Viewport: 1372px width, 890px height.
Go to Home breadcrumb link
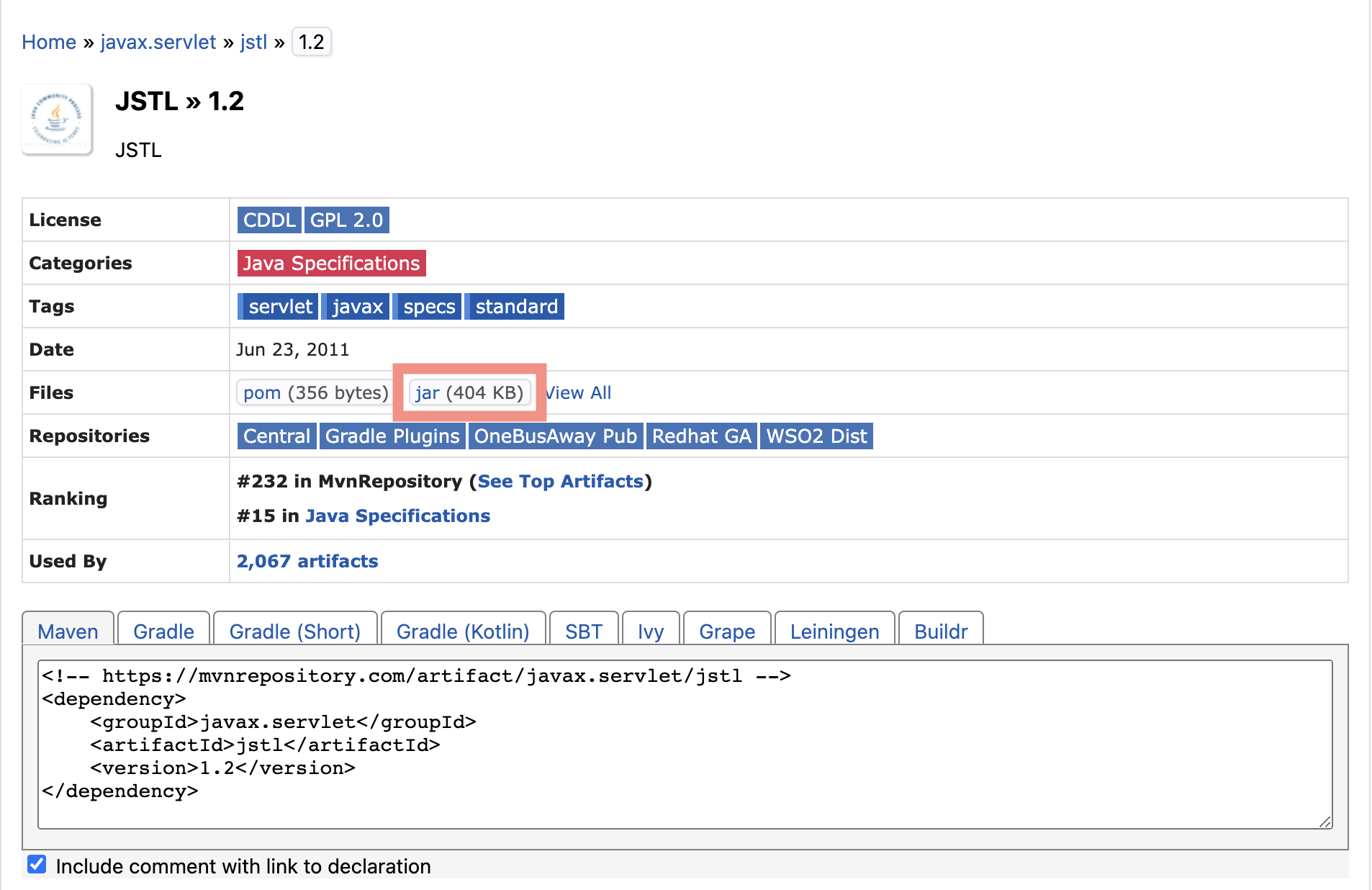pyautogui.click(x=49, y=42)
